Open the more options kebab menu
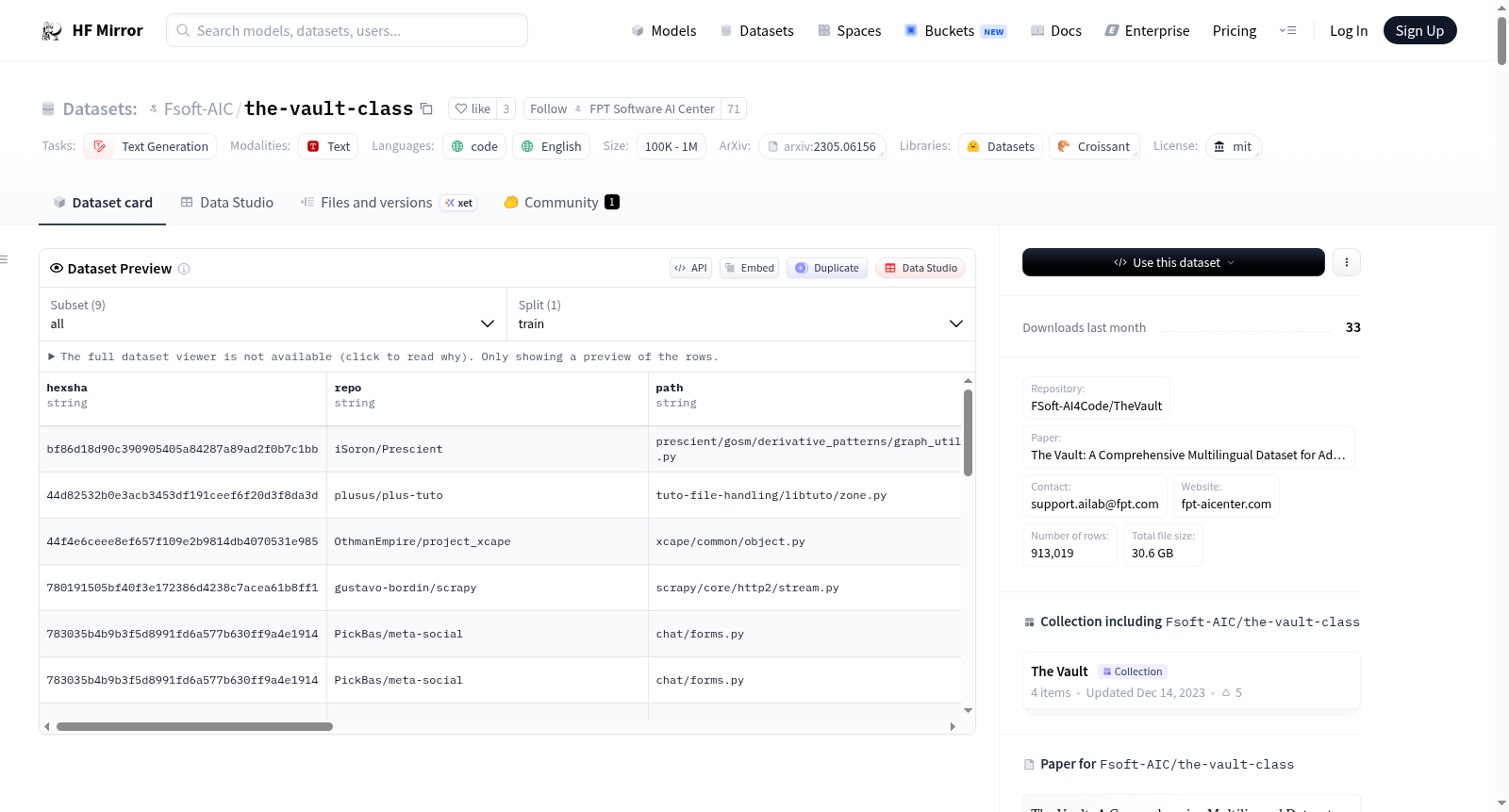Screen dimensions: 1509x812 point(1347,262)
